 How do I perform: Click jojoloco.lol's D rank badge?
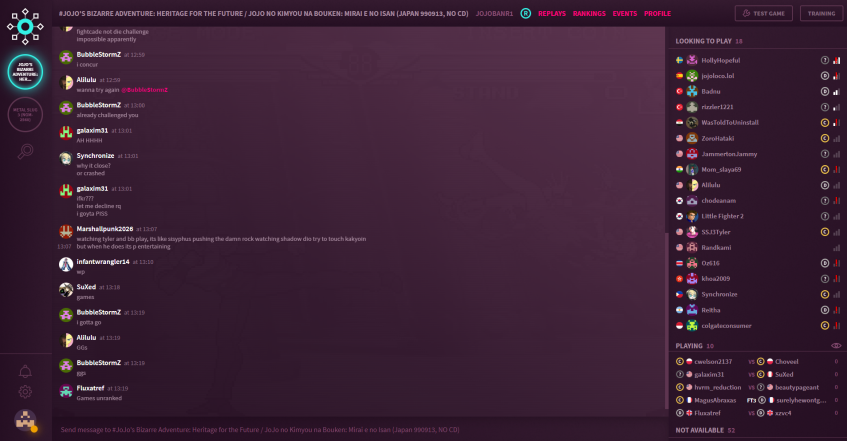tap(825, 76)
